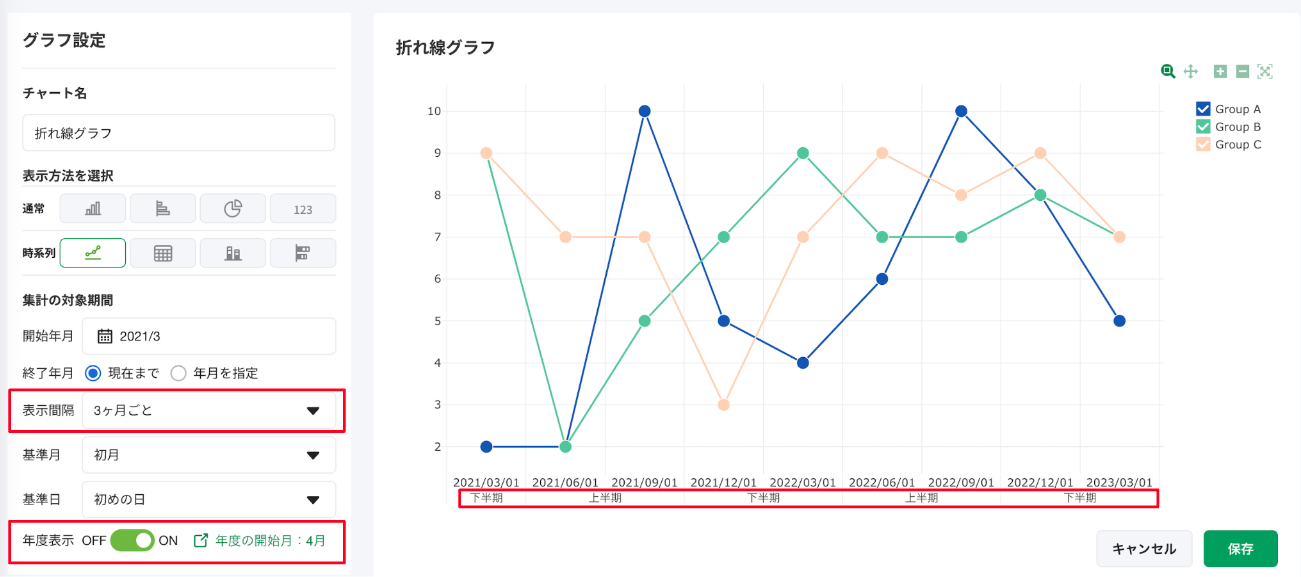The height and width of the screenshot is (577, 1301).
Task: Choose the 123 numeric display option
Action: [x=303, y=208]
